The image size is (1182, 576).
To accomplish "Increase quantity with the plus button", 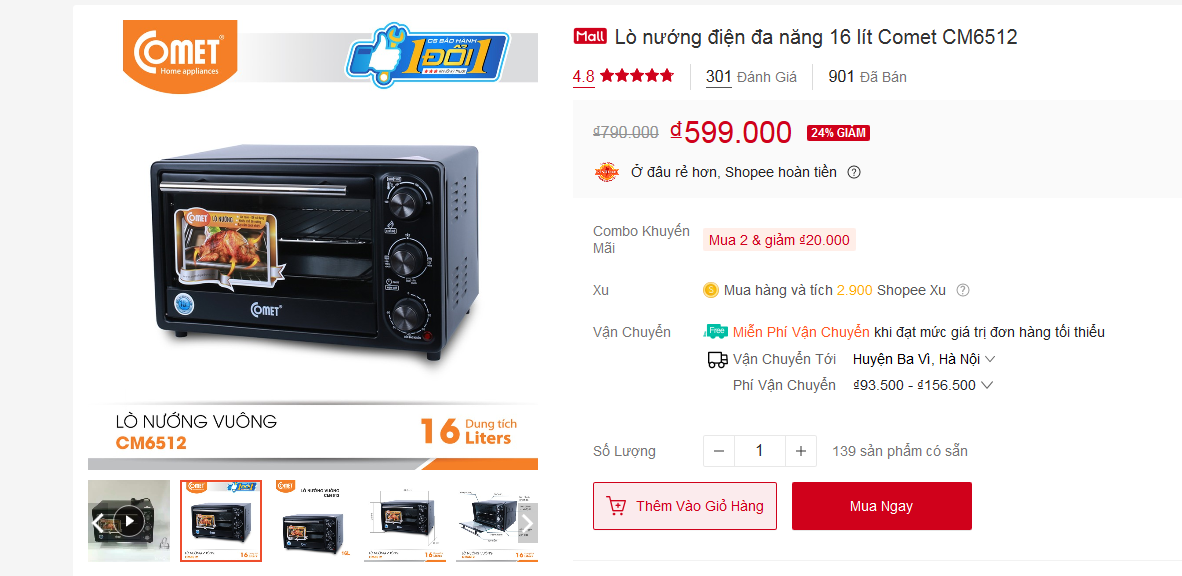I will 801,451.
